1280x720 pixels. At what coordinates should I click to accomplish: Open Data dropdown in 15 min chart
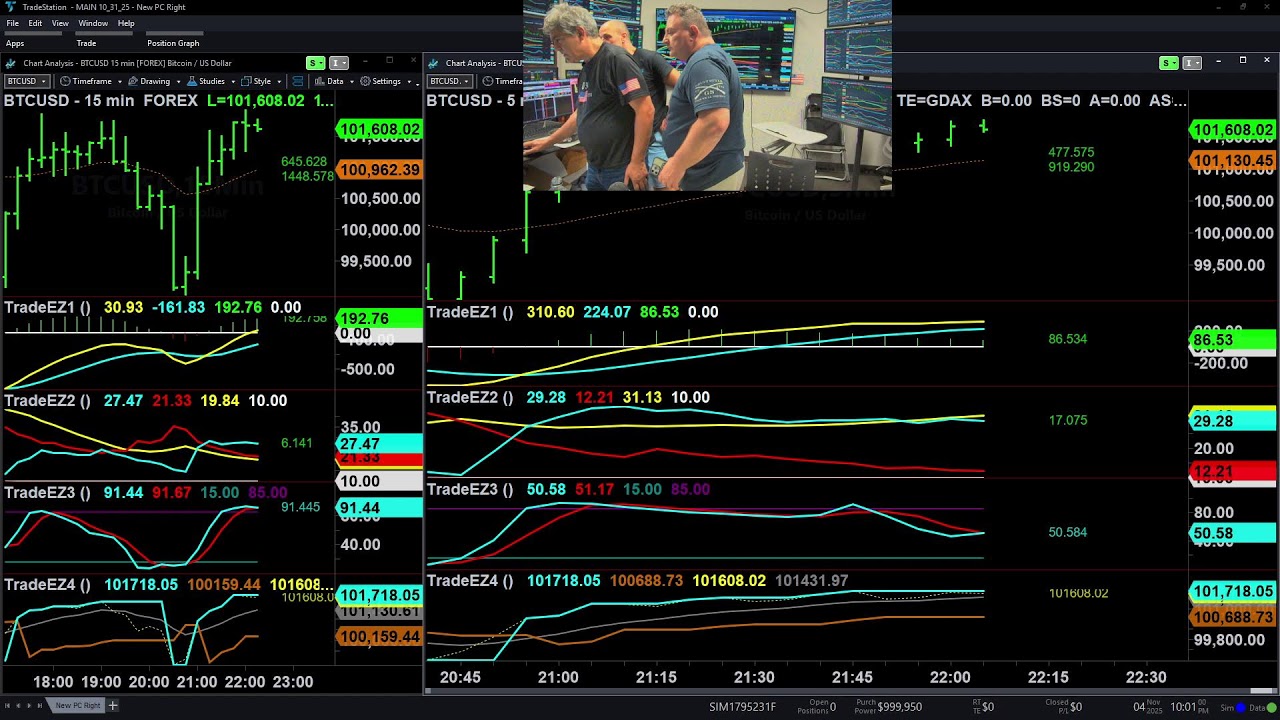tap(333, 81)
